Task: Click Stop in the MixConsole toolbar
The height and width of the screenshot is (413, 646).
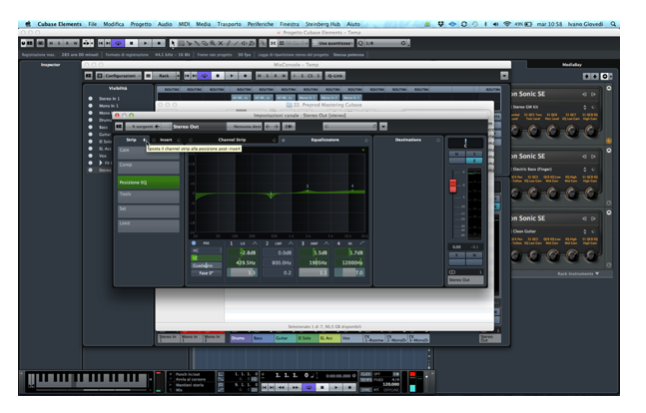Action: pos(218,76)
